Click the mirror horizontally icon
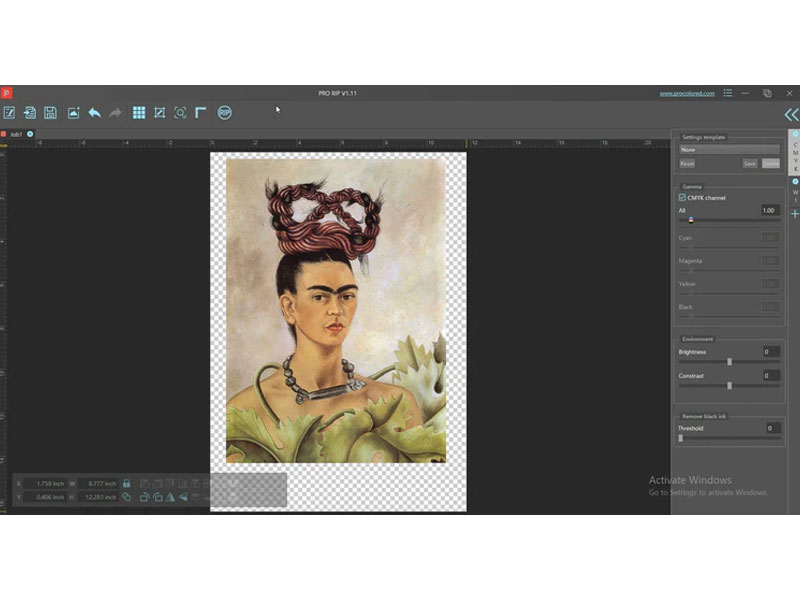Image resolution: width=800 pixels, height=600 pixels. click(170, 496)
